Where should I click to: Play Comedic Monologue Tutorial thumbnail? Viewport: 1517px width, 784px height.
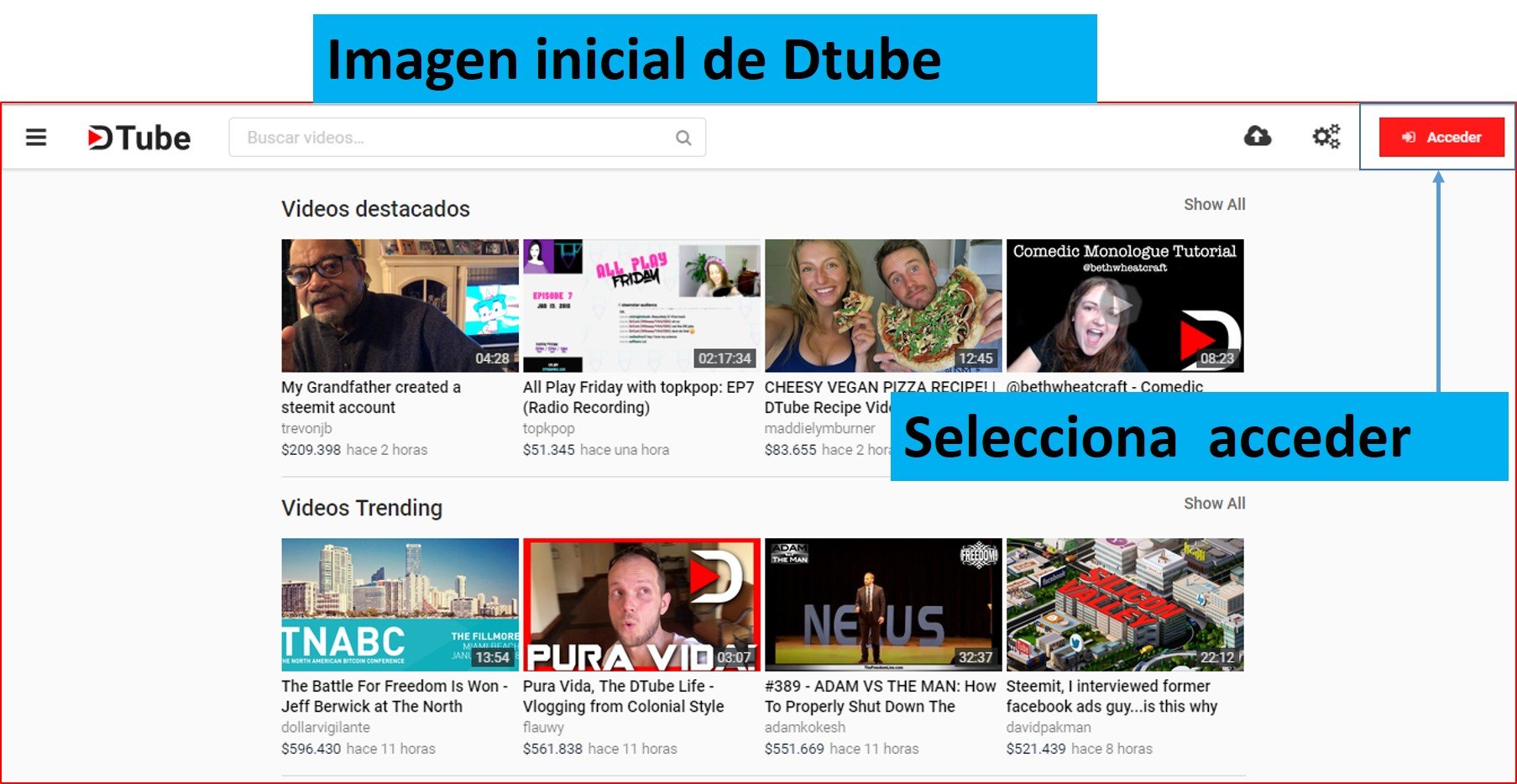[1125, 306]
